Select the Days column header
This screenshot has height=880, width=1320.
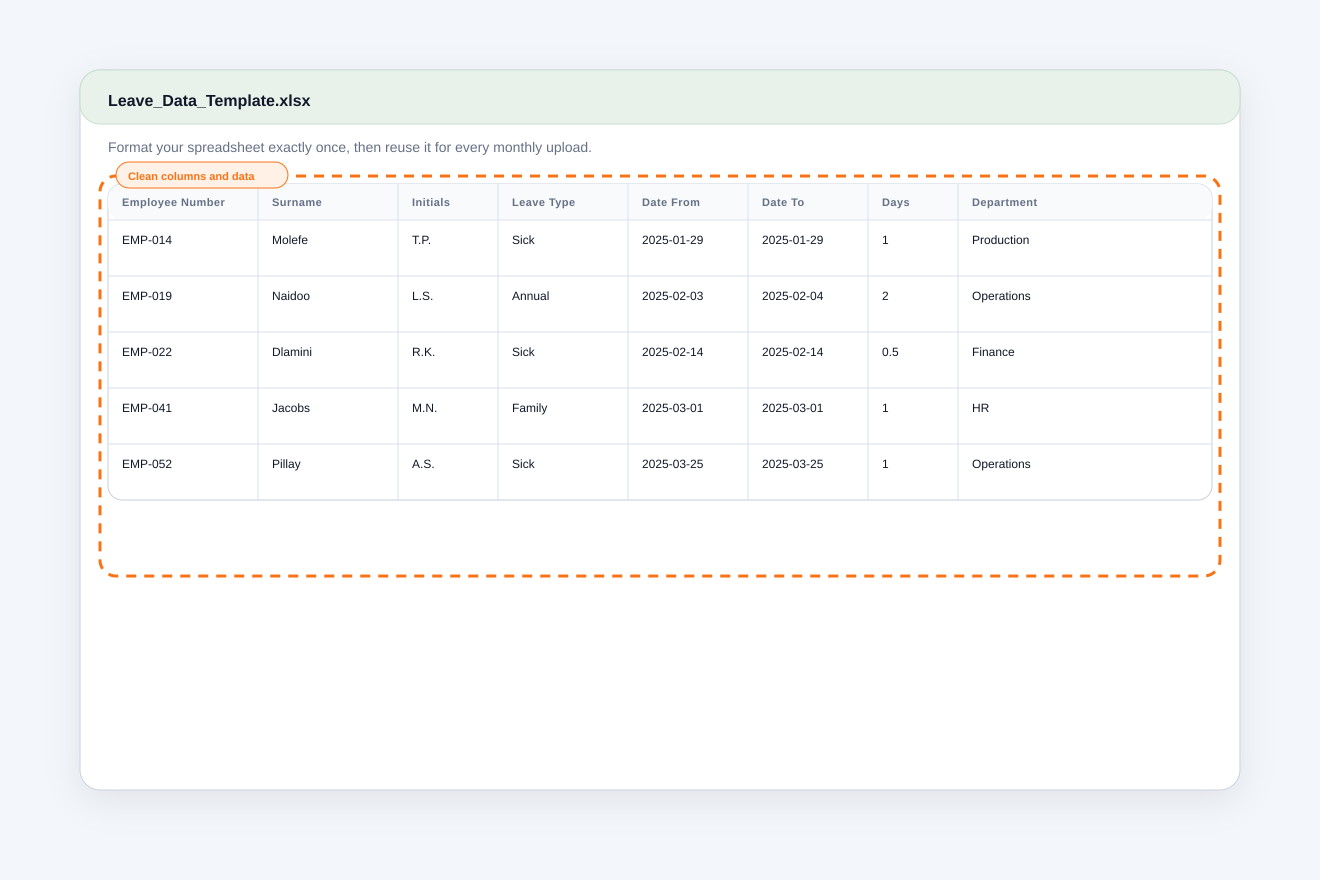click(x=913, y=202)
